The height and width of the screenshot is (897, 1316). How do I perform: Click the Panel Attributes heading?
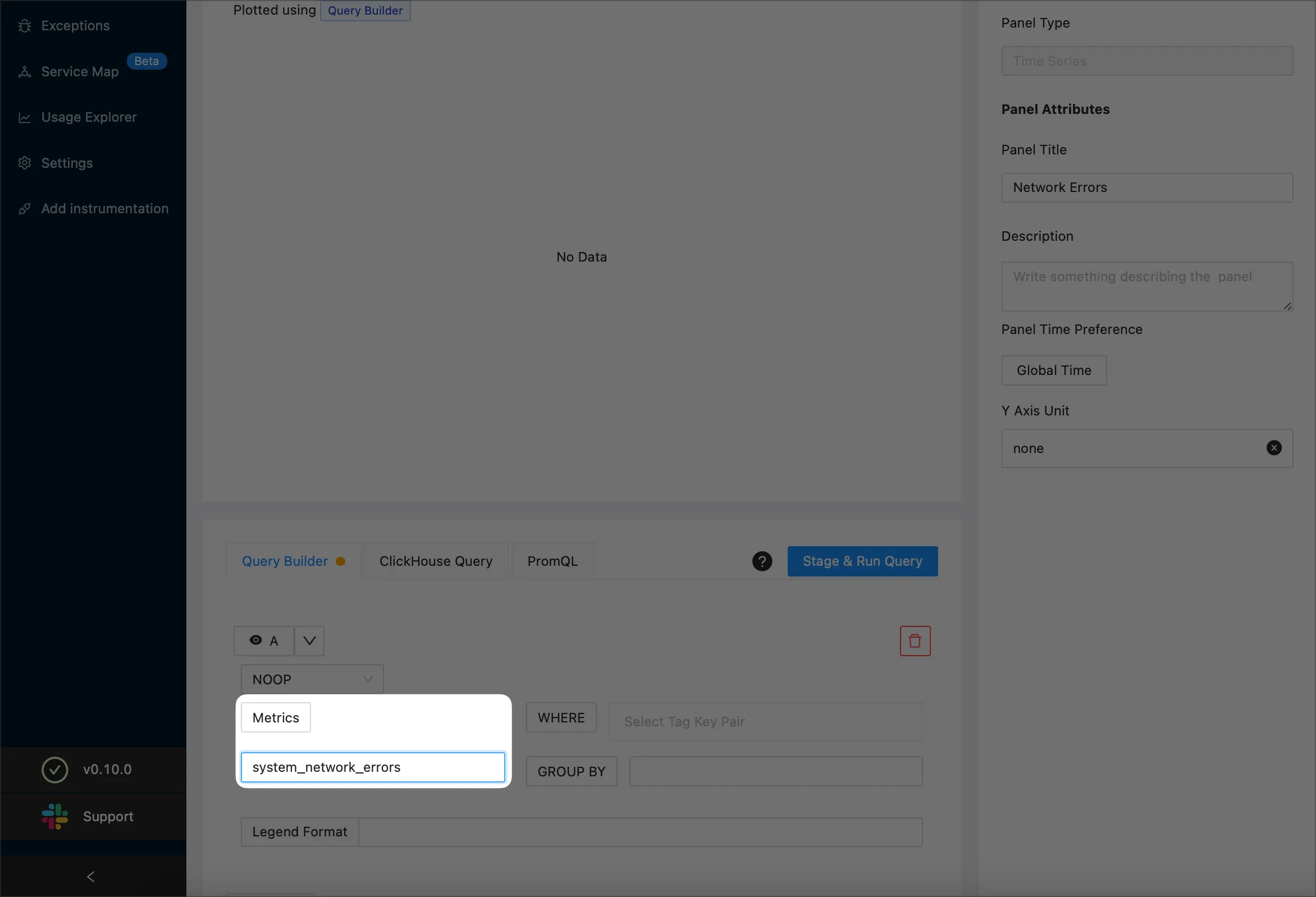click(x=1055, y=109)
